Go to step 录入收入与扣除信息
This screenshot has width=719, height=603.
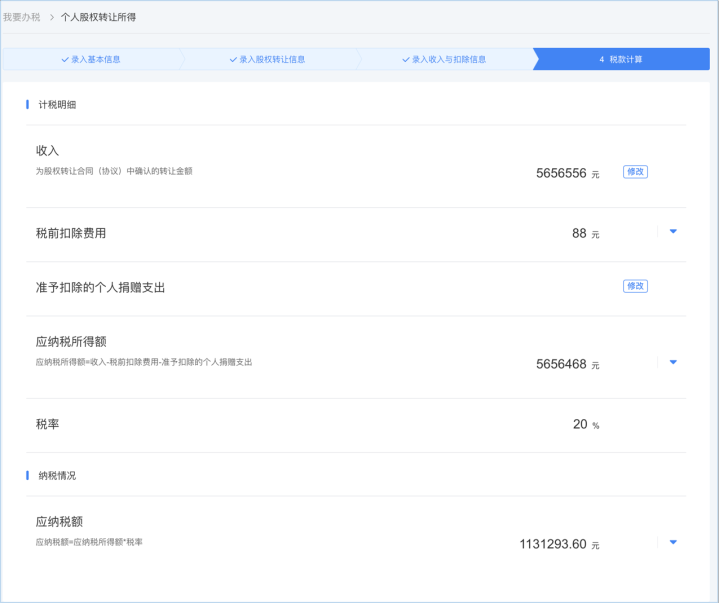tap(445, 59)
